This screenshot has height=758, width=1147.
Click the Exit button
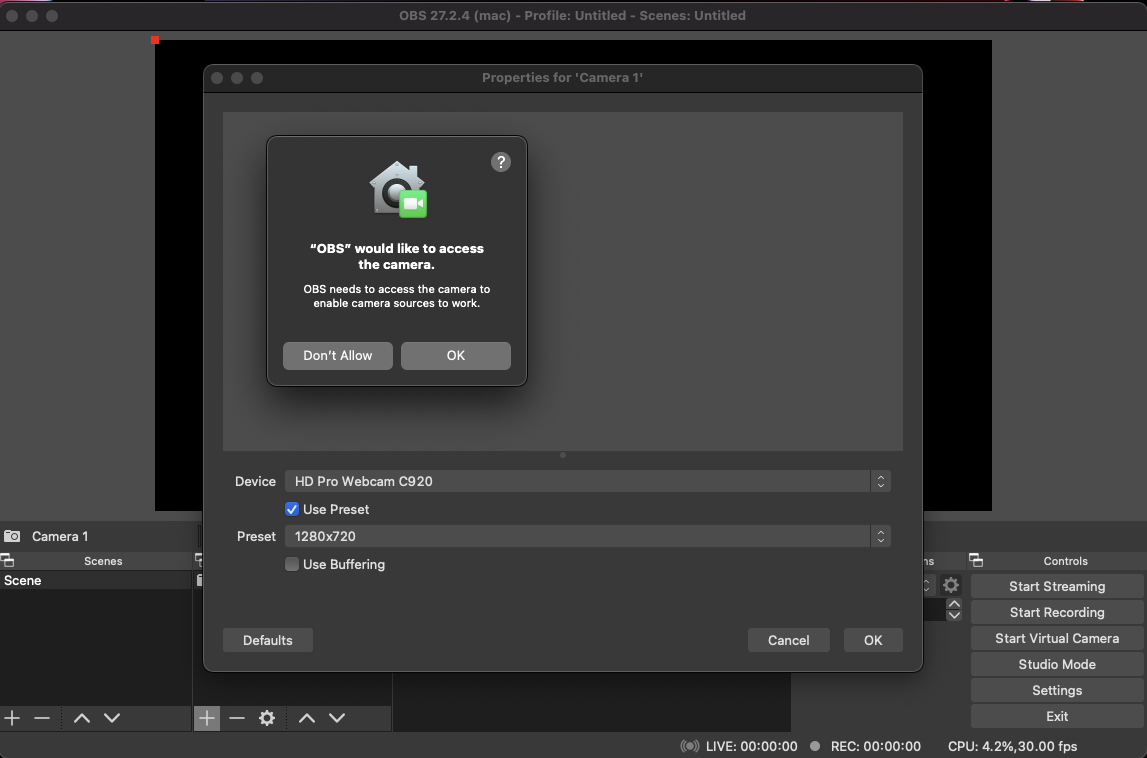click(1057, 716)
